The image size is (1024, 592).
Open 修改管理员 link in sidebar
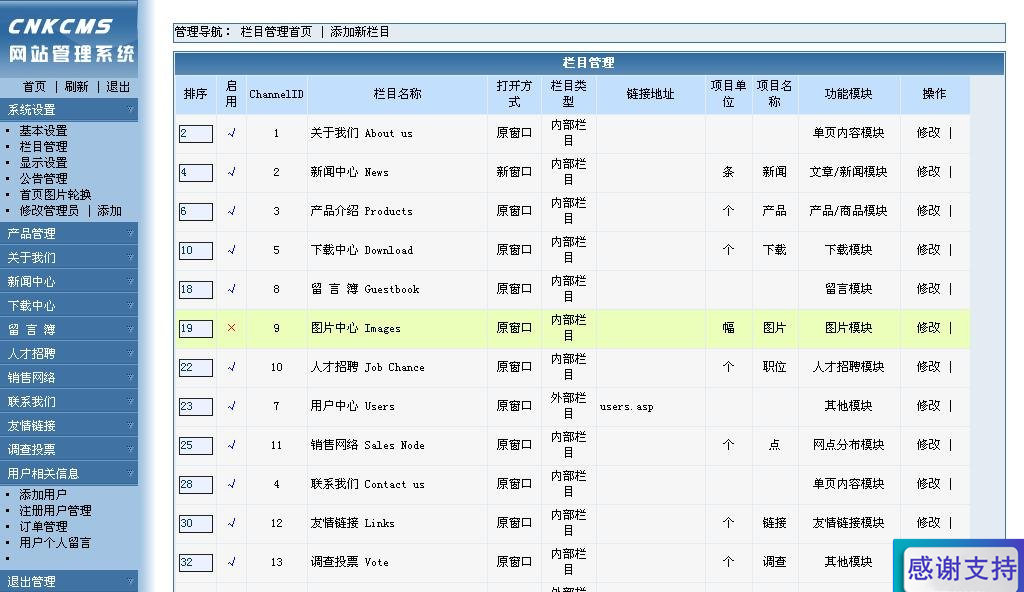(x=49, y=210)
